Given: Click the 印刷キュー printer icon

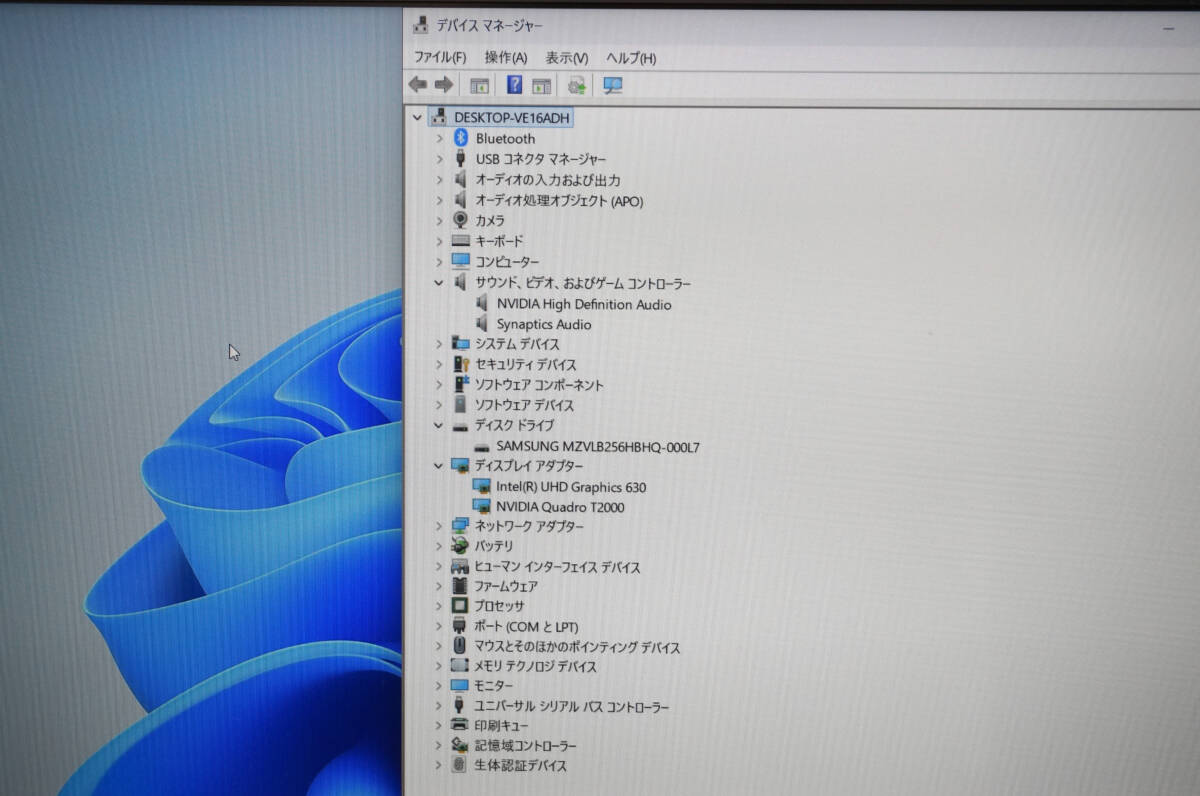Looking at the screenshot, I should (x=459, y=725).
